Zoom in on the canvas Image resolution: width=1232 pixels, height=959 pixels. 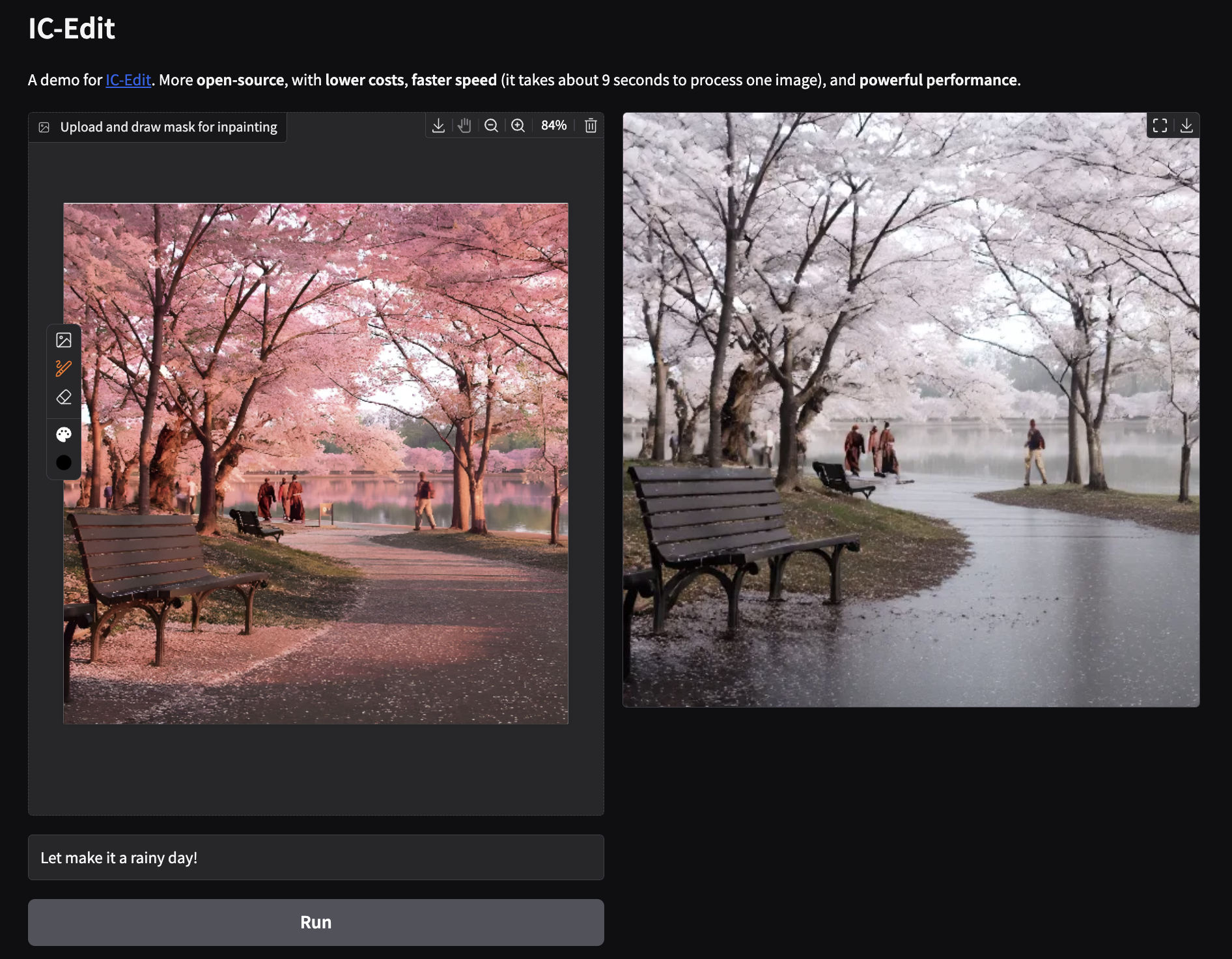[518, 126]
